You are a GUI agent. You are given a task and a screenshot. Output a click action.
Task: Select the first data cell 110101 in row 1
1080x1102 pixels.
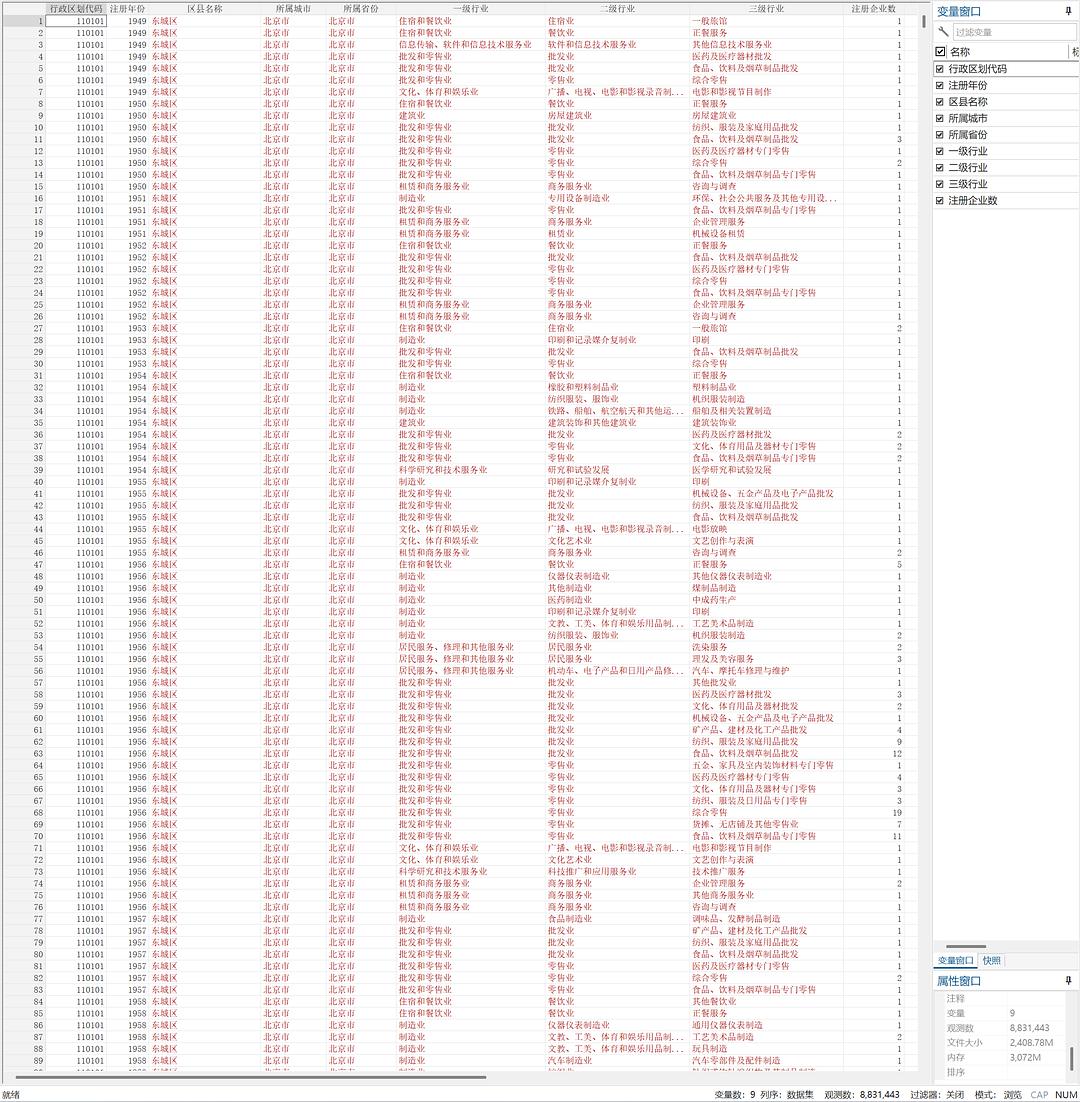(x=76, y=21)
